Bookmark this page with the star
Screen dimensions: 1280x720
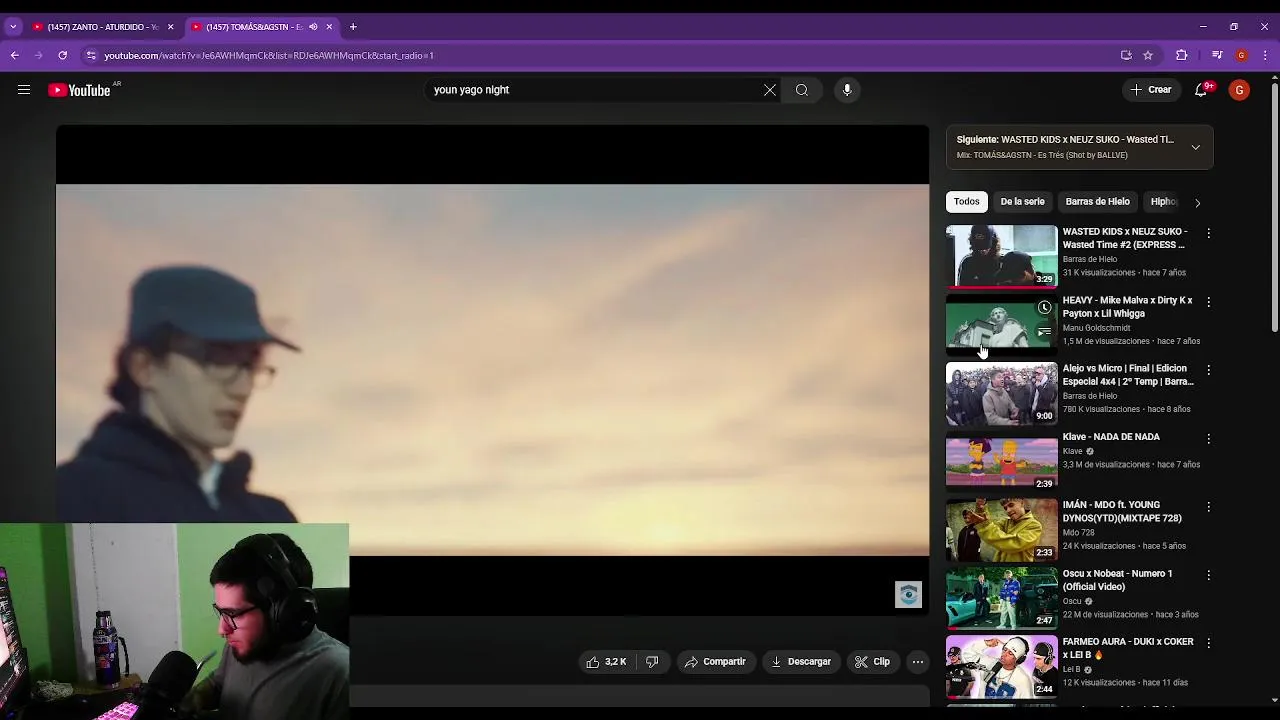(1148, 55)
